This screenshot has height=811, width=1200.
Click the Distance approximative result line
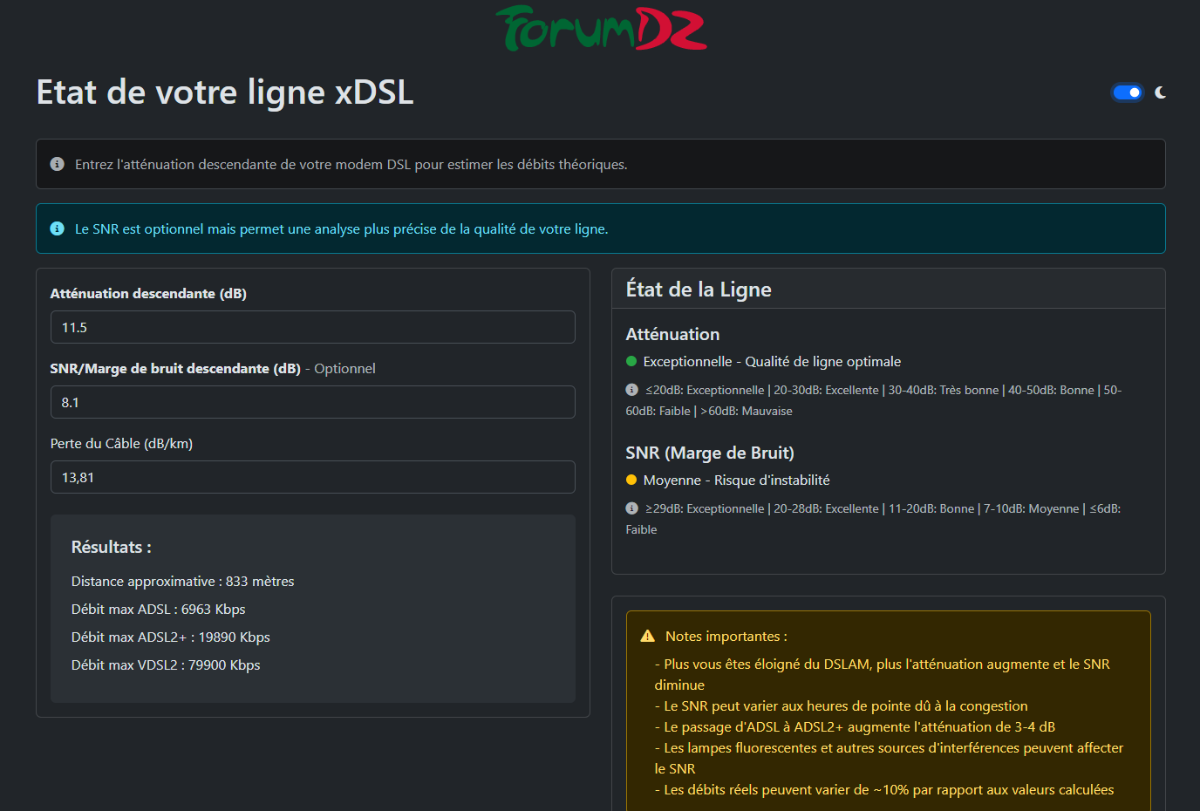[x=182, y=581]
